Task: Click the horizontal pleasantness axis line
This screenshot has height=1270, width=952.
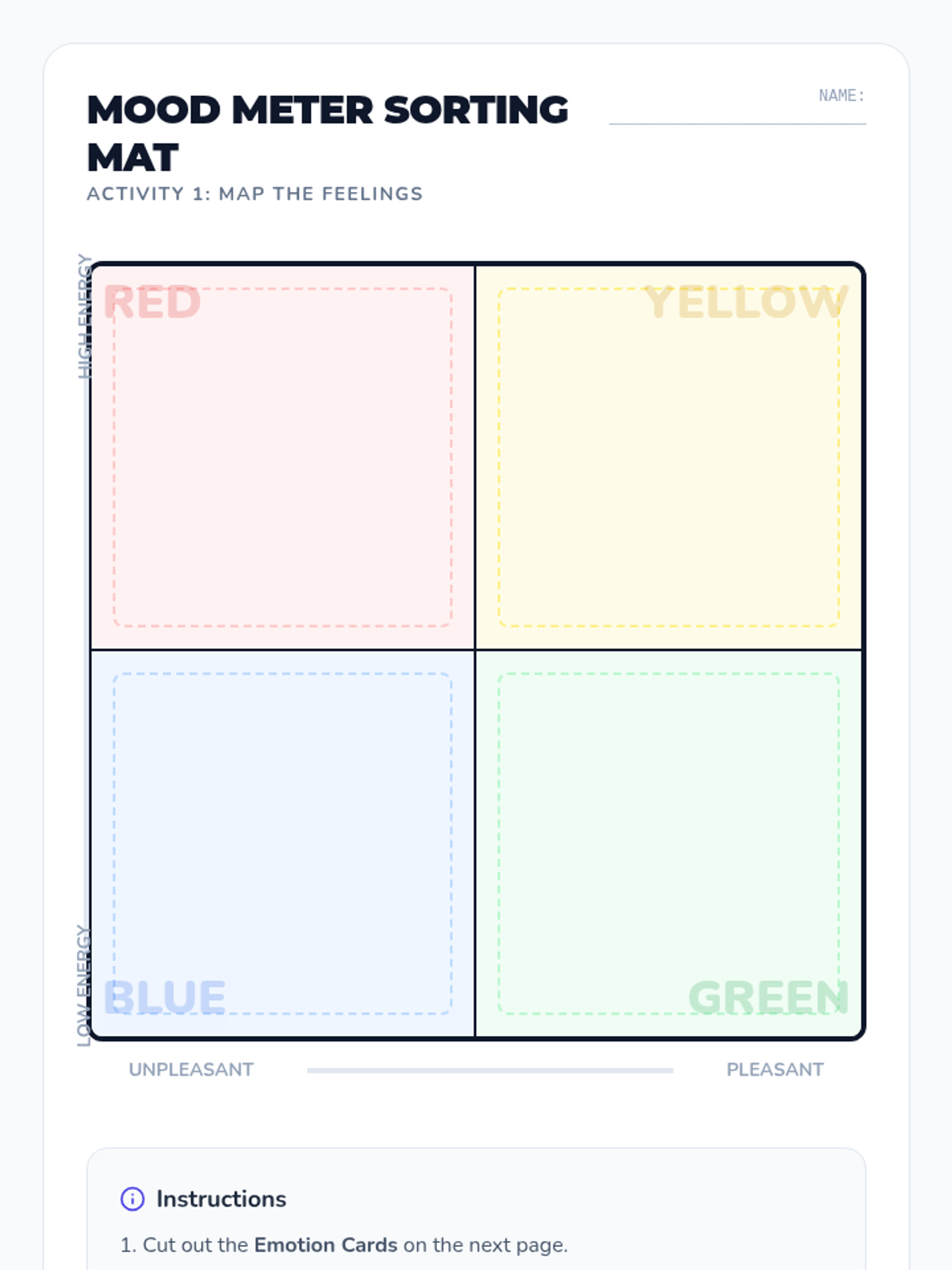Action: [x=489, y=1071]
